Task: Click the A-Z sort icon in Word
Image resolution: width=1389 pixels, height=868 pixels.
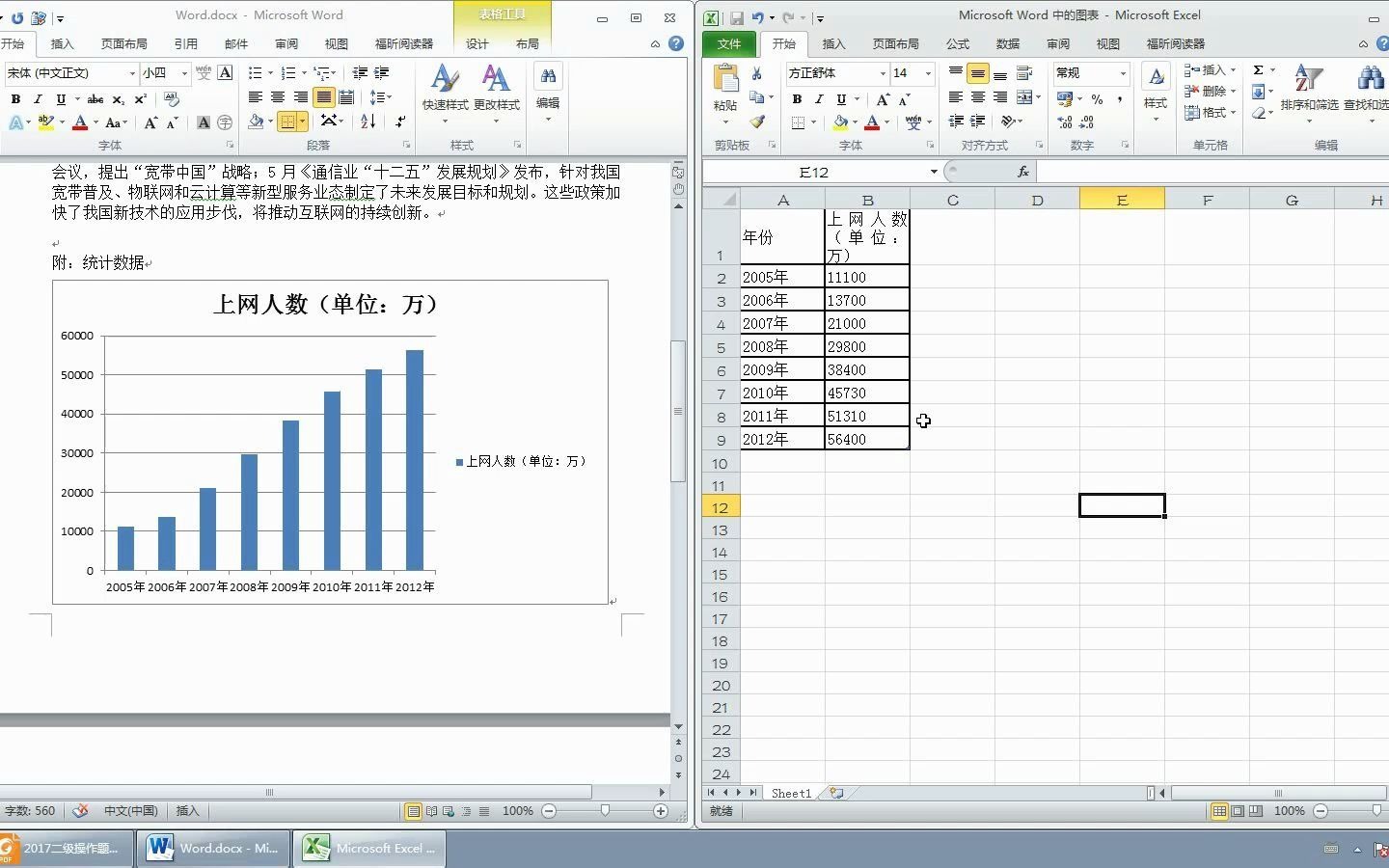Action: click(x=367, y=122)
